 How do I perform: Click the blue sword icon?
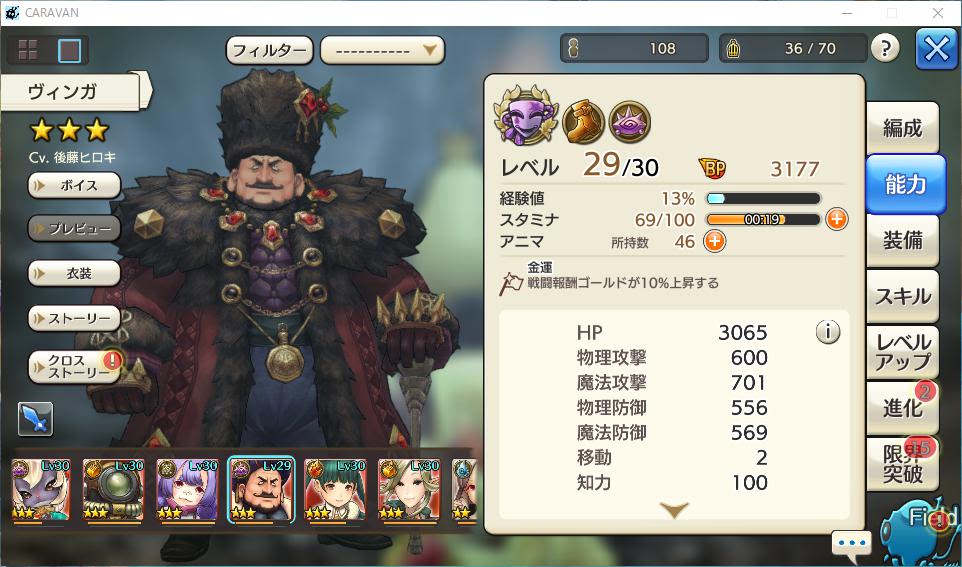coord(36,419)
